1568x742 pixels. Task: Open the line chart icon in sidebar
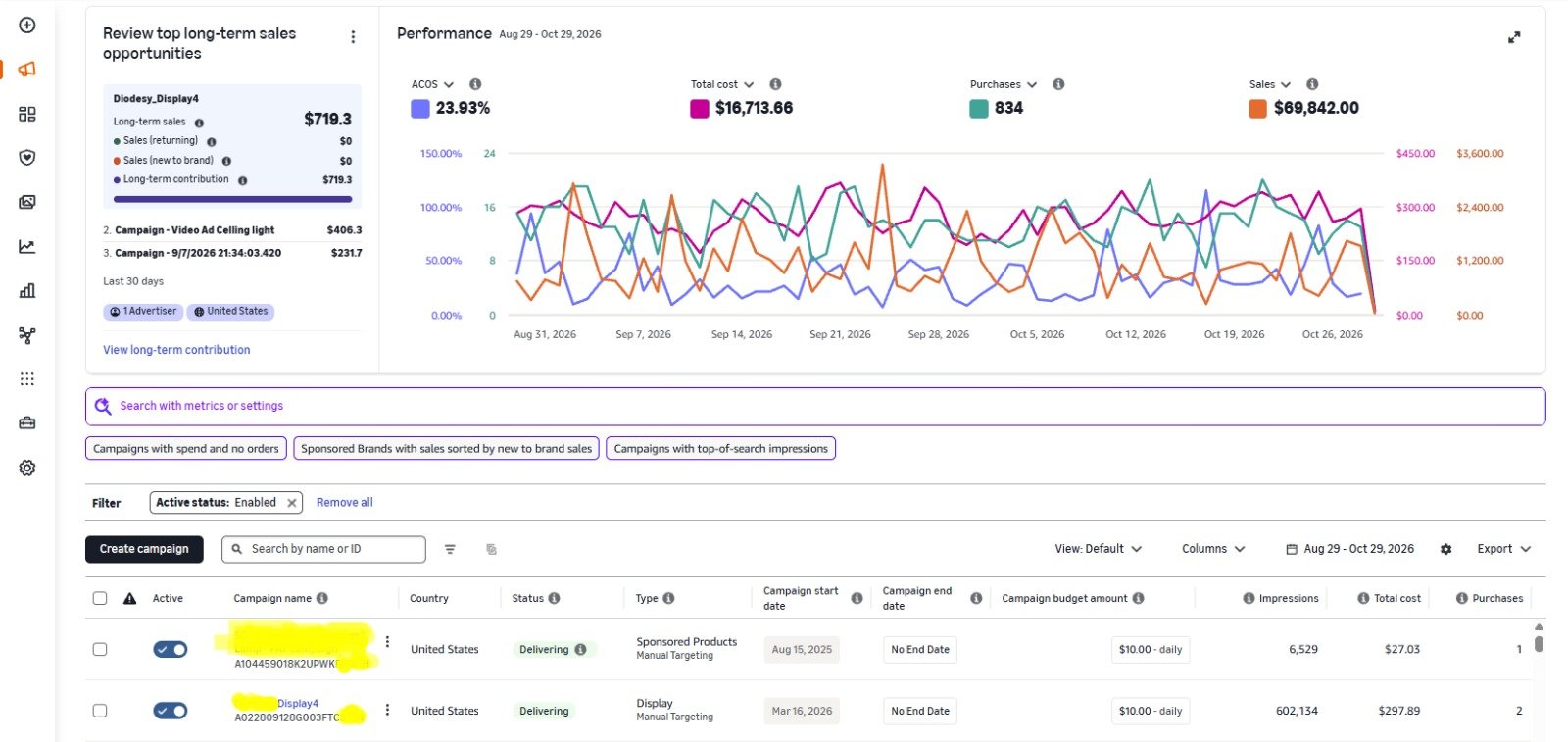click(27, 246)
